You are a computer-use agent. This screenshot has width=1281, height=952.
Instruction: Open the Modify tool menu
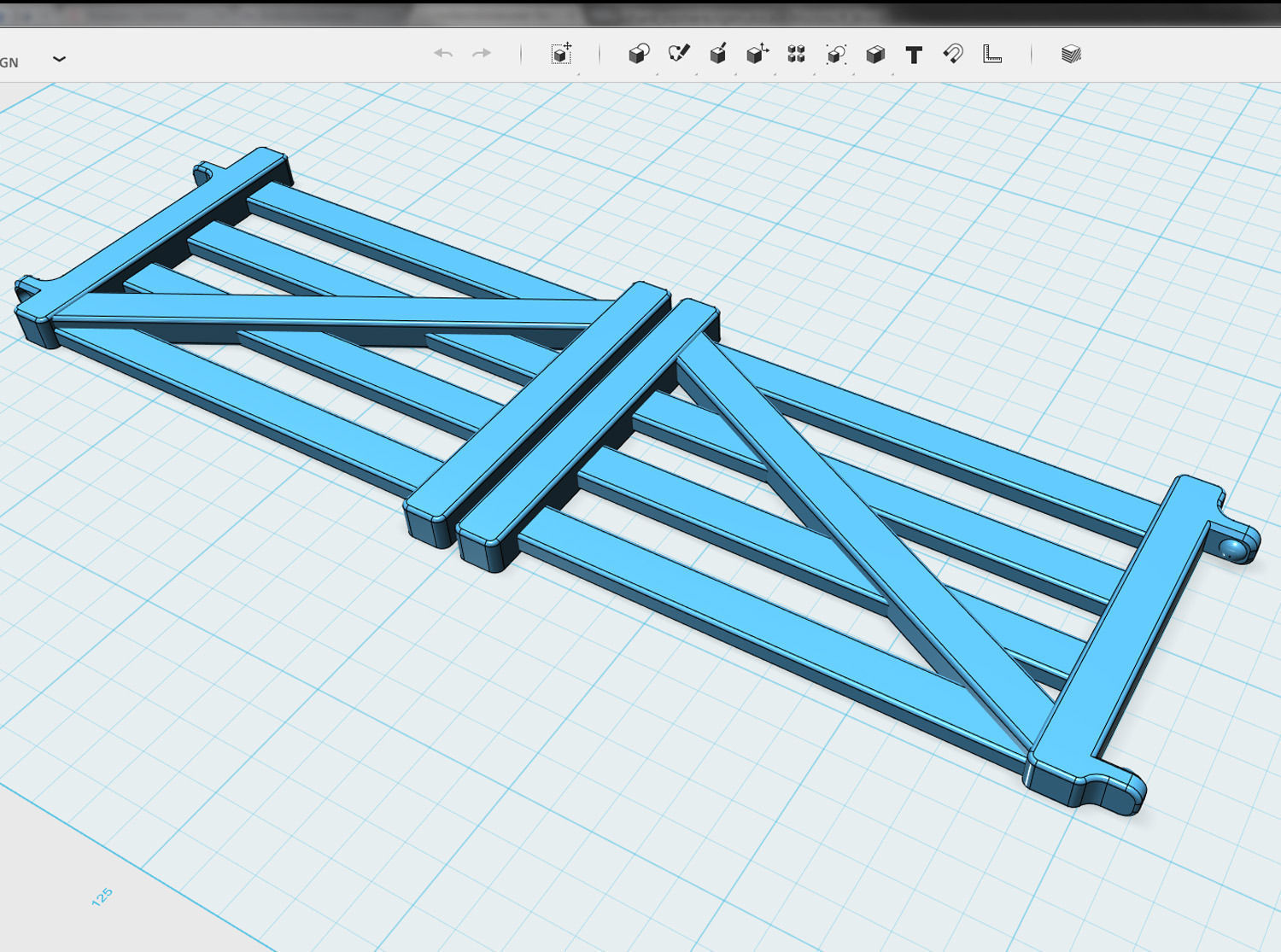[x=757, y=54]
